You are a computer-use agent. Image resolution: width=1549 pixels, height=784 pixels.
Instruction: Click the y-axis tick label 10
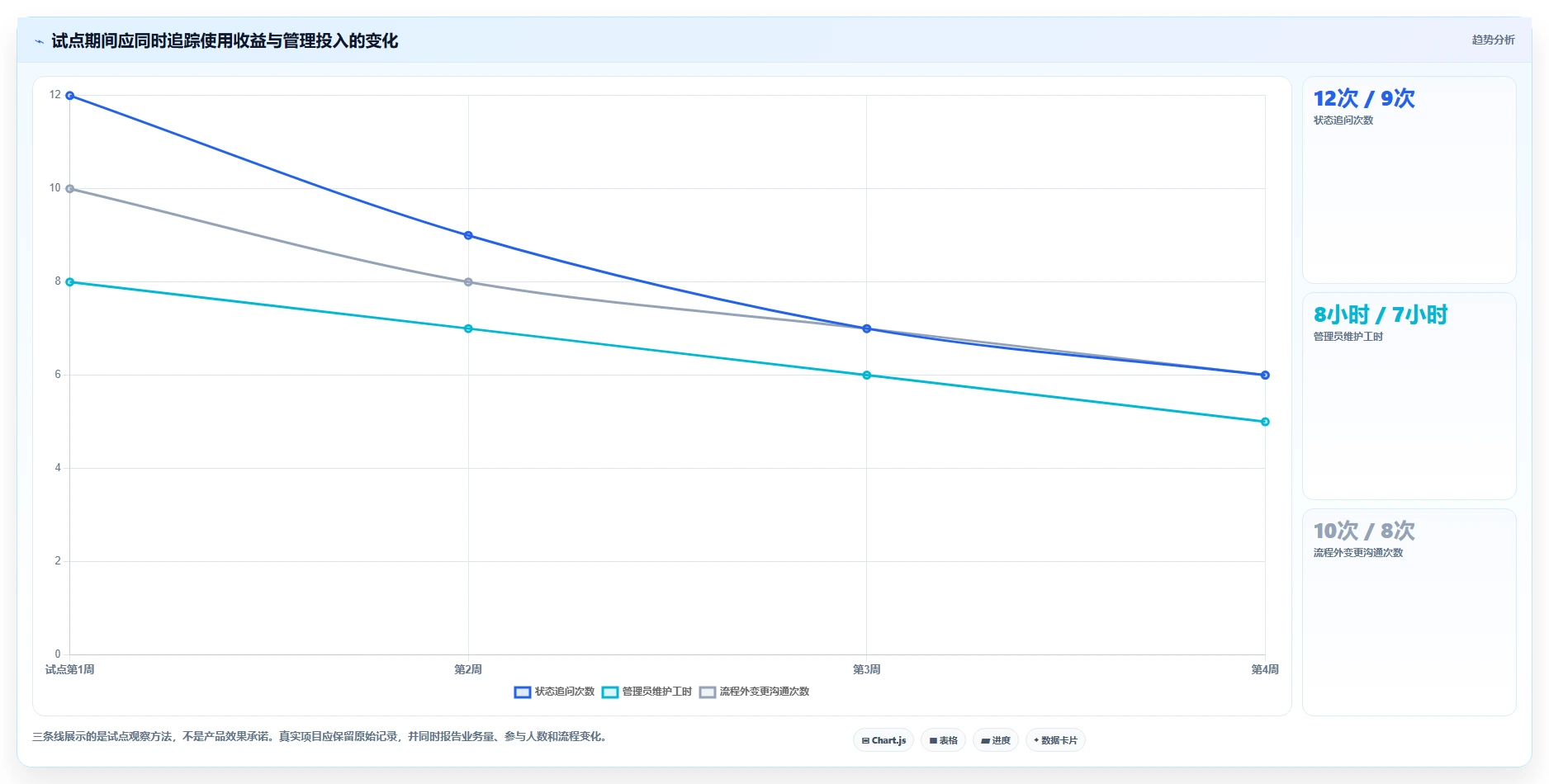tap(55, 188)
